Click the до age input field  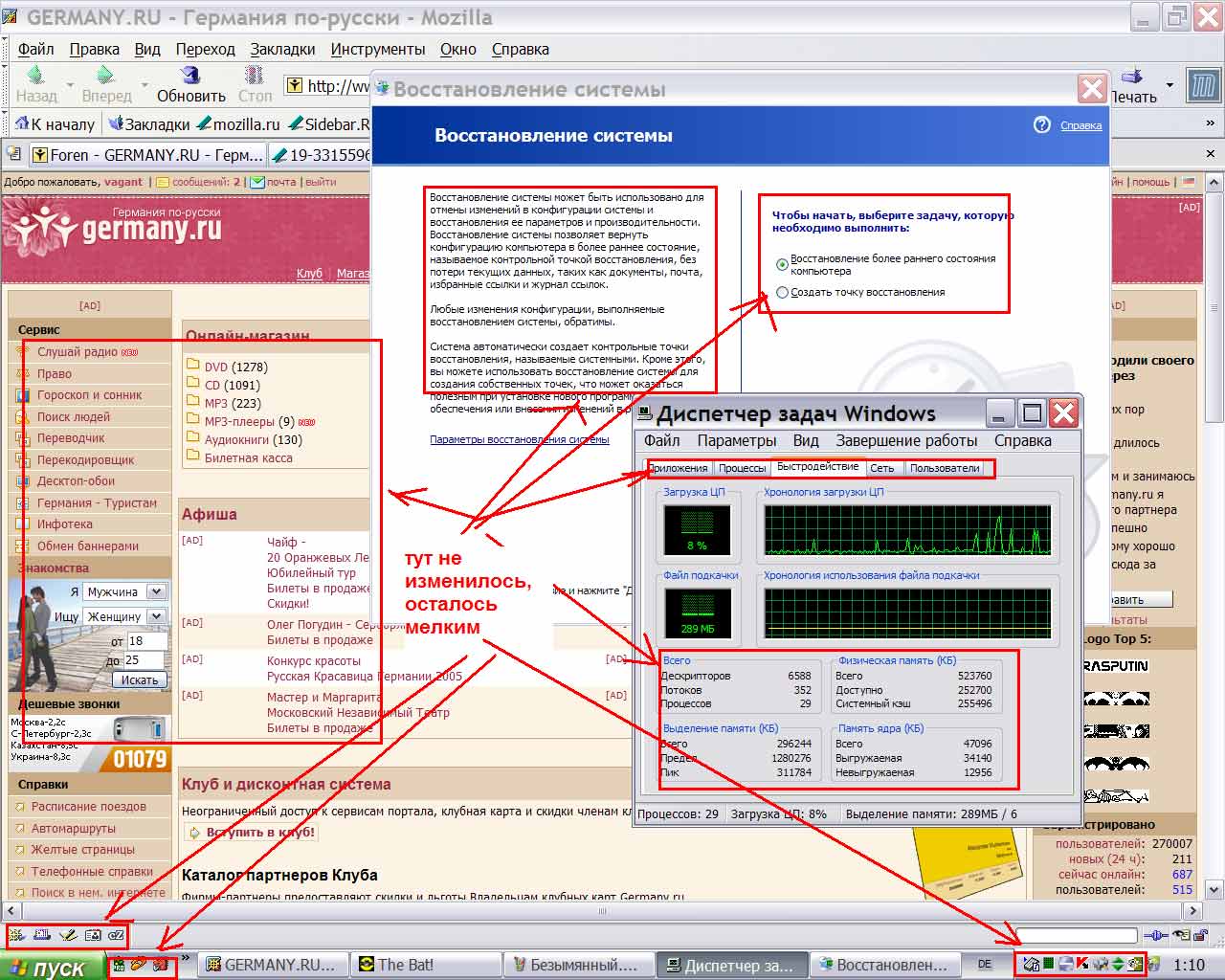(146, 660)
